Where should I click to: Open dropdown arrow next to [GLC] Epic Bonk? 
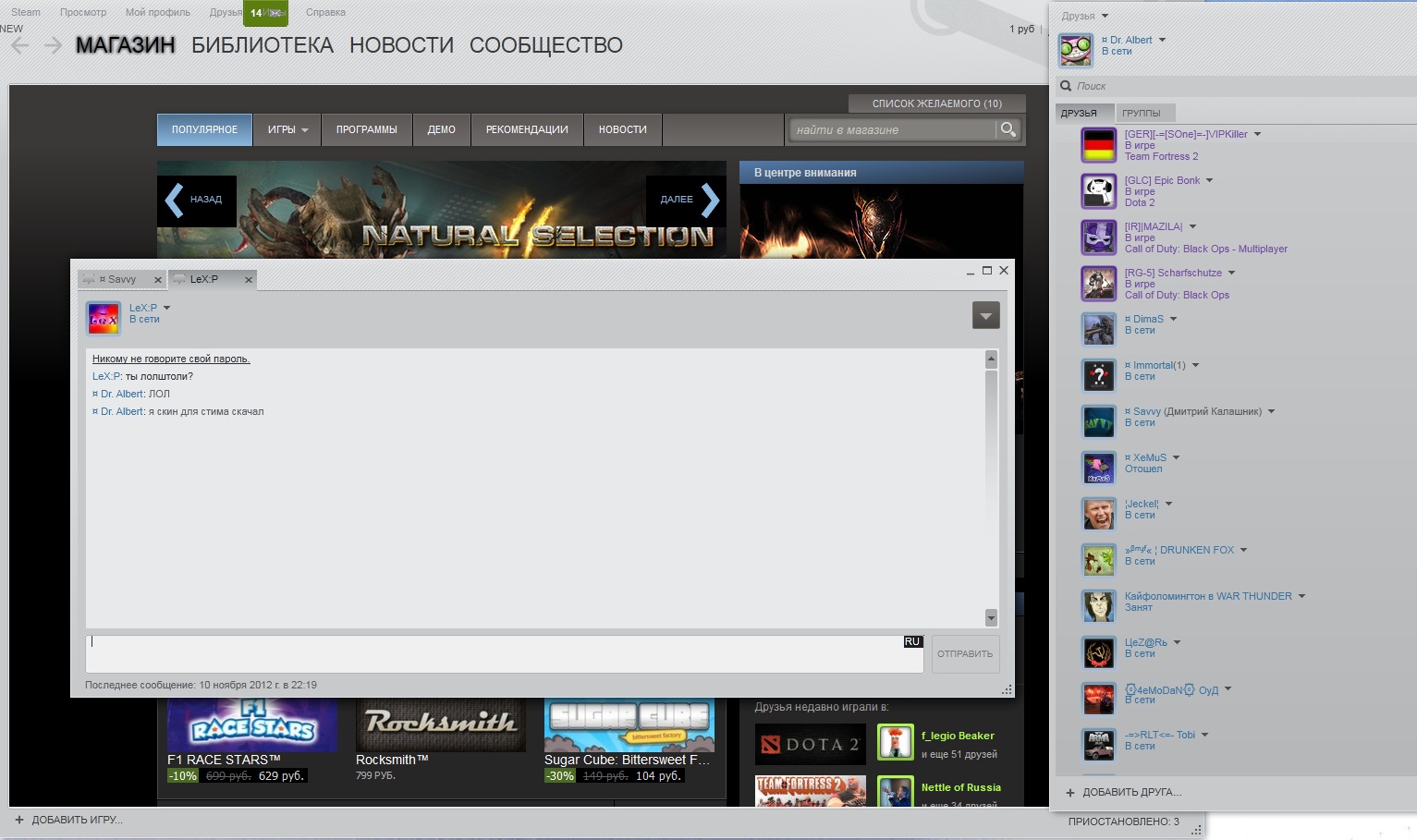point(1209,180)
